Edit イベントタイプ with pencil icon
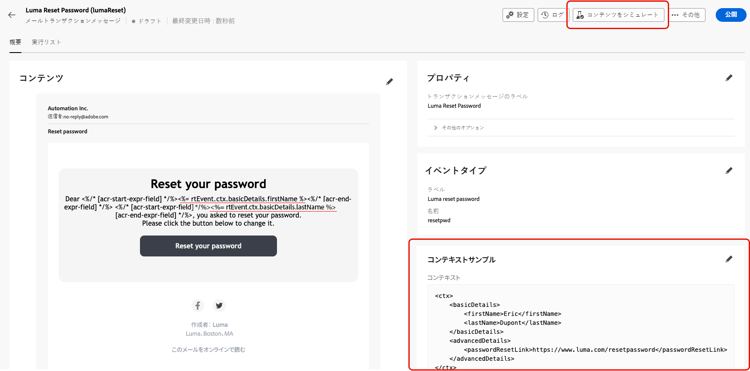The height and width of the screenshot is (371, 750). pos(728,170)
